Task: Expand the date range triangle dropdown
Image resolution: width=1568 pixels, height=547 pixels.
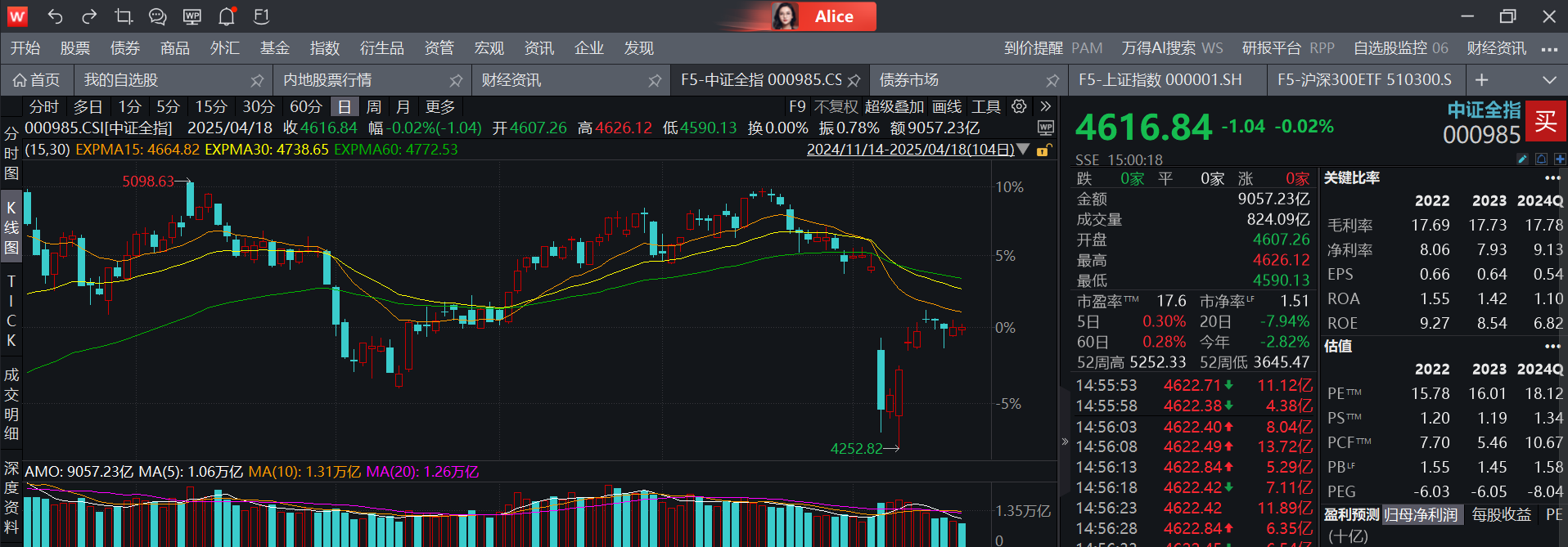Action: [1023, 150]
